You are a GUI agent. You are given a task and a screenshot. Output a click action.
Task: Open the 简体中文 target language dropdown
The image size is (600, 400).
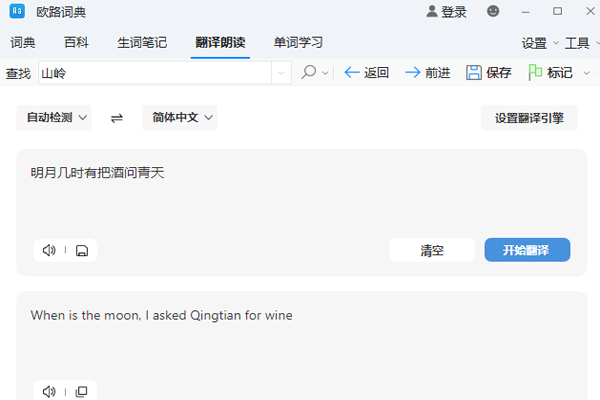point(180,118)
